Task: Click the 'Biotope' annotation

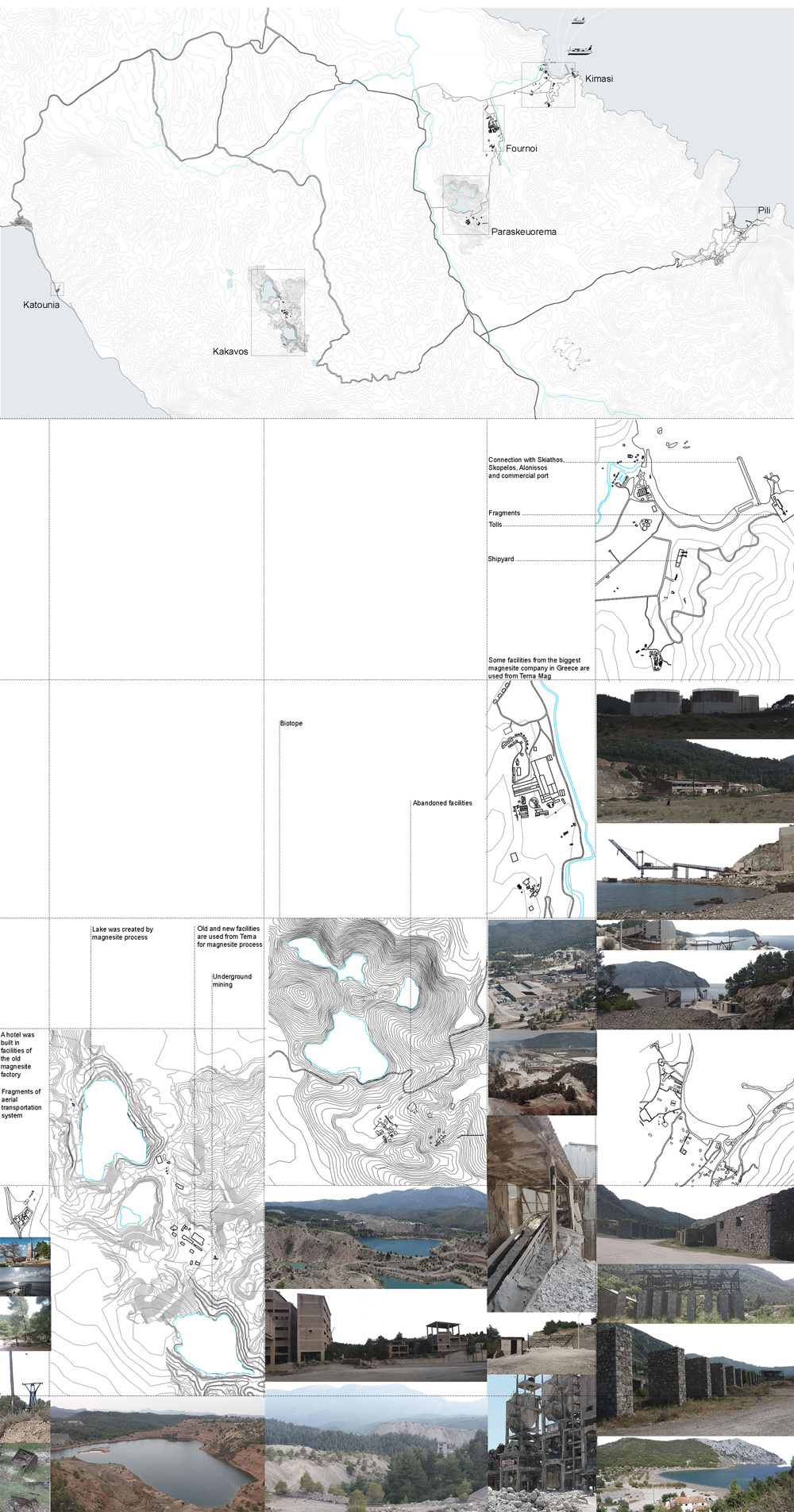Action: tap(291, 723)
